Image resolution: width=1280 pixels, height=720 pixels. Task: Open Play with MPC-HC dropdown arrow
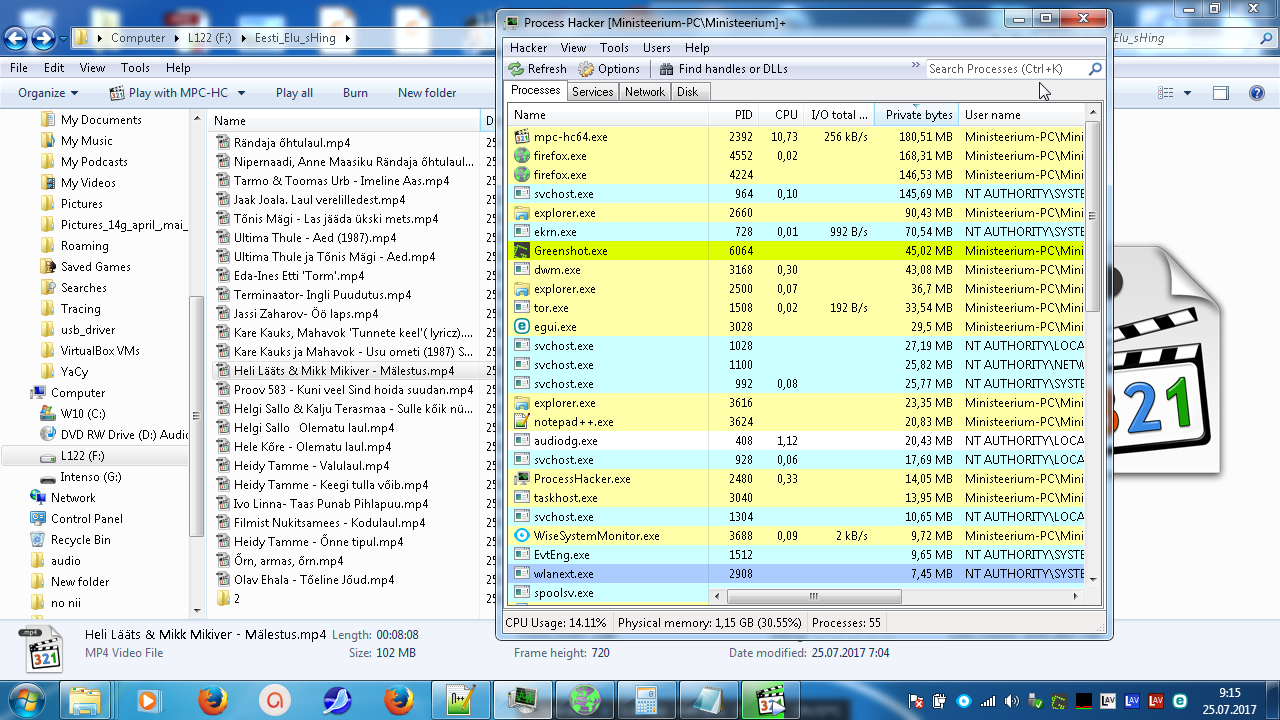pos(240,93)
